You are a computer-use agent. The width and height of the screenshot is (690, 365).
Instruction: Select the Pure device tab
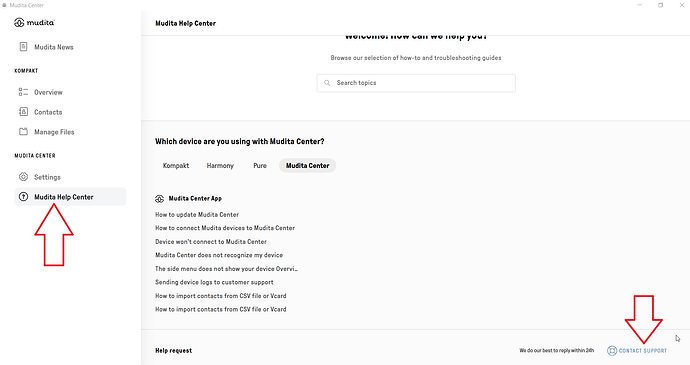coord(260,166)
